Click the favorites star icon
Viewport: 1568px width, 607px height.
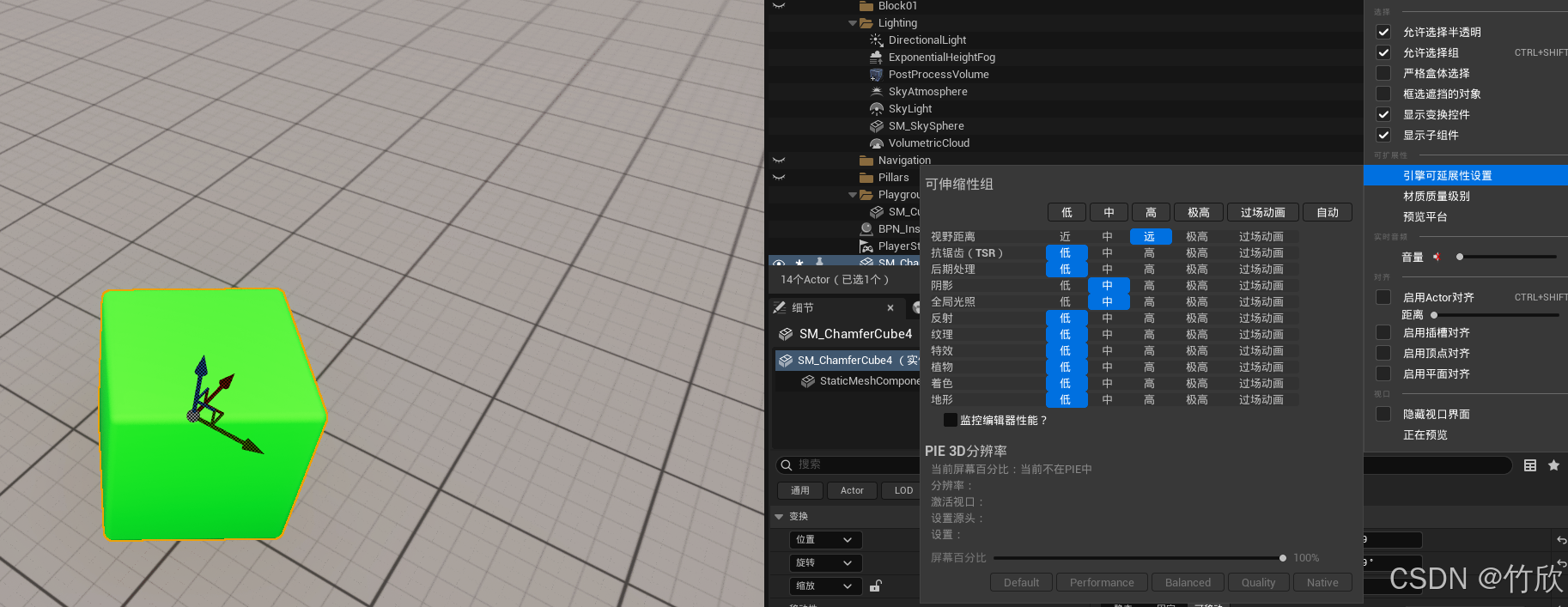tap(1553, 465)
